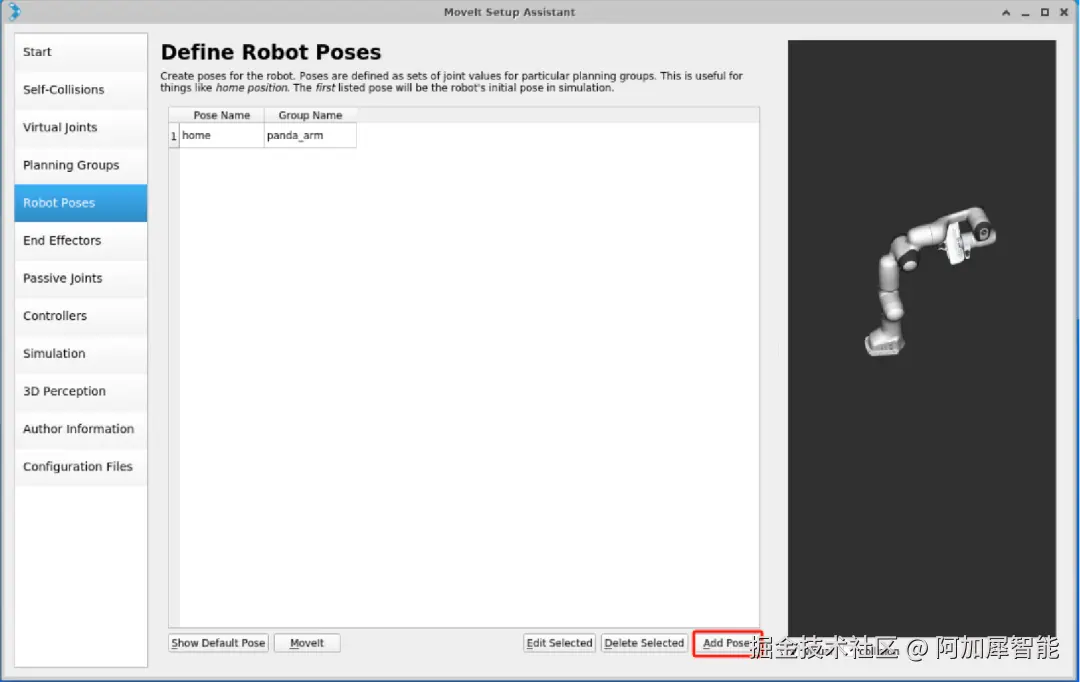Open End Effectors section
The image size is (1080, 682).
click(81, 240)
